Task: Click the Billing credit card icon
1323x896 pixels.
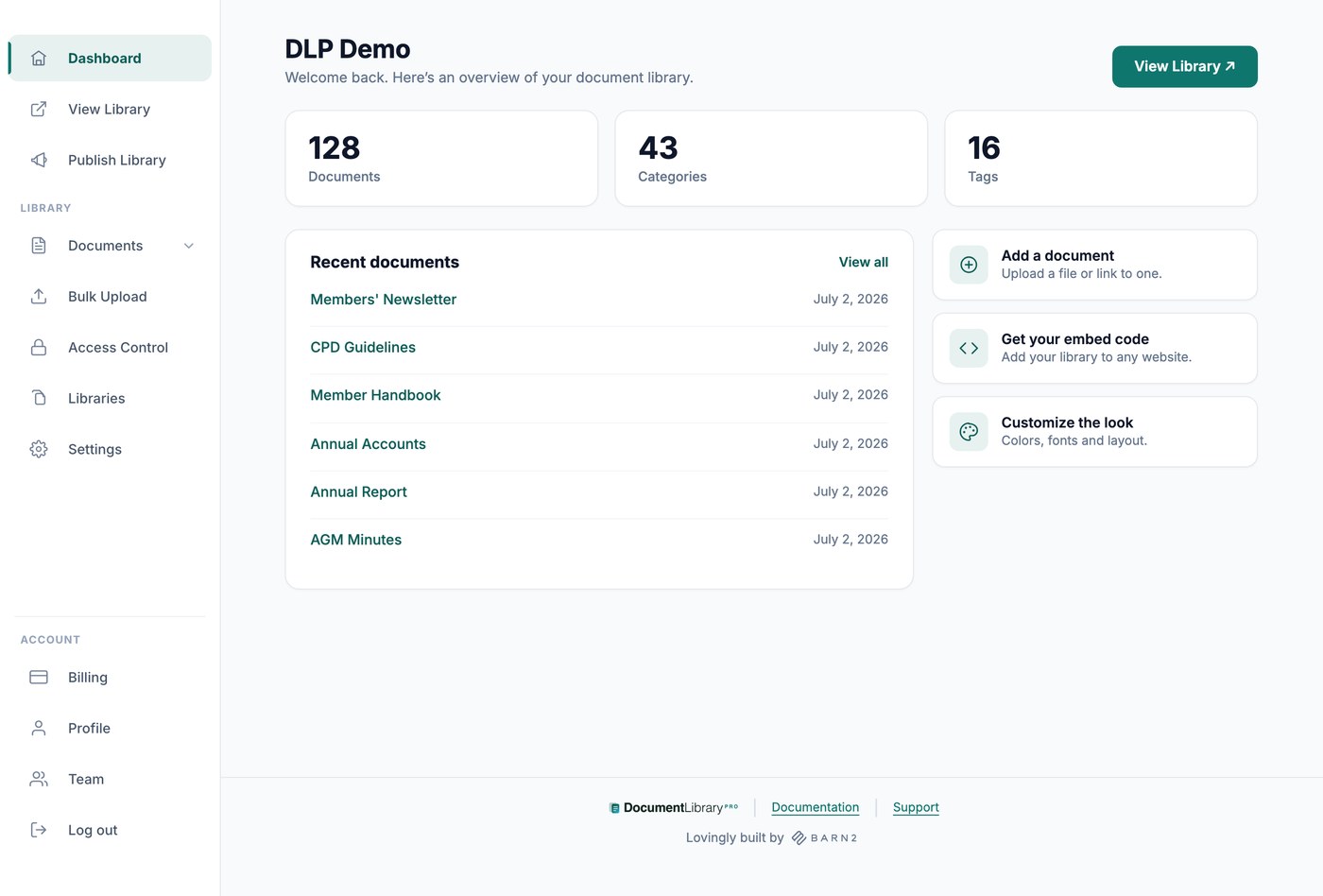Action: click(39, 677)
